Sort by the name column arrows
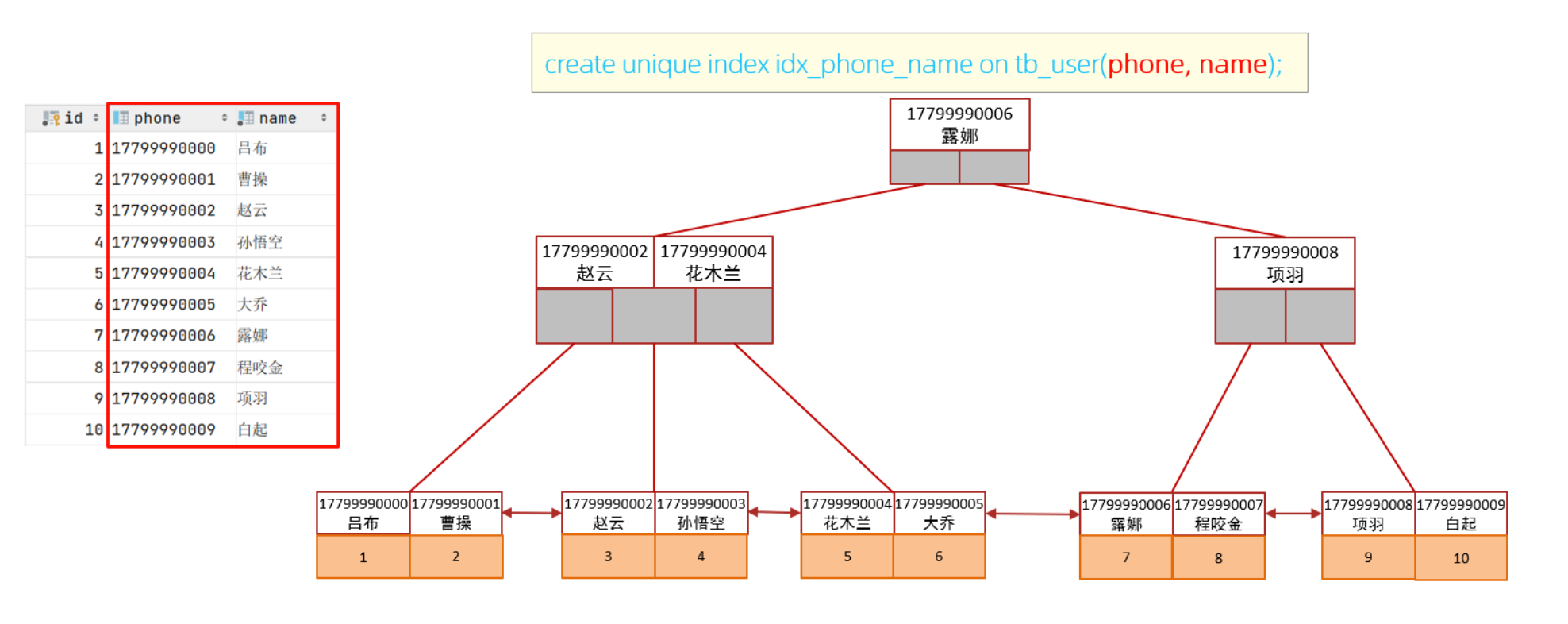The width and height of the screenshot is (1568, 624). 324,117
